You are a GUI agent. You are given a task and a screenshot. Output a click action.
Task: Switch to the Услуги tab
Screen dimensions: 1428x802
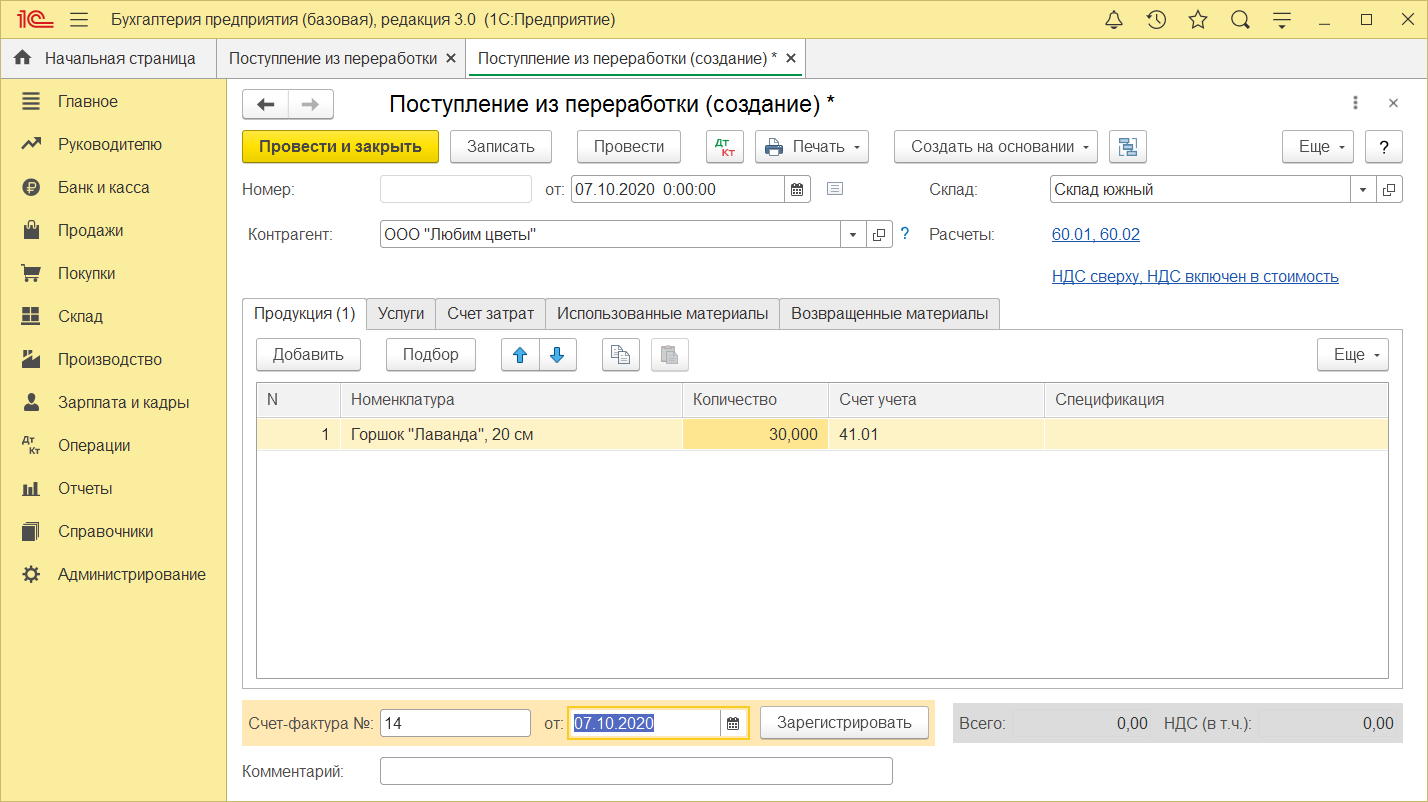point(401,314)
